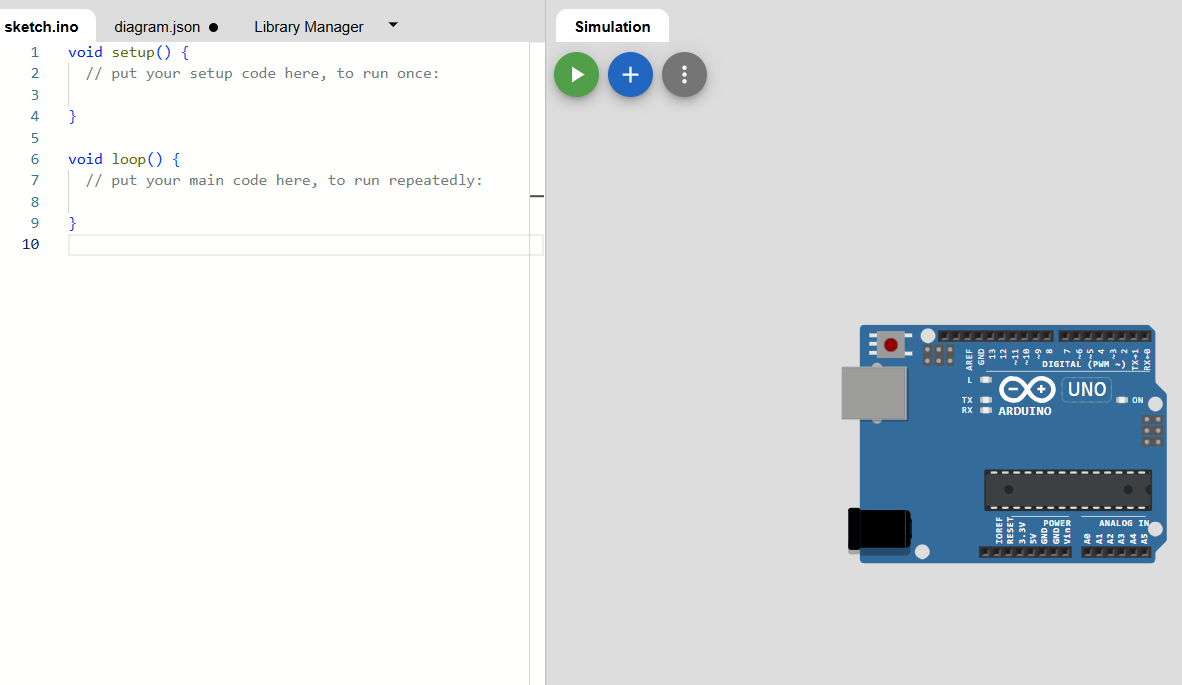Click line number 6 in the editor gutter
This screenshot has height=685, width=1182.
[x=34, y=158]
